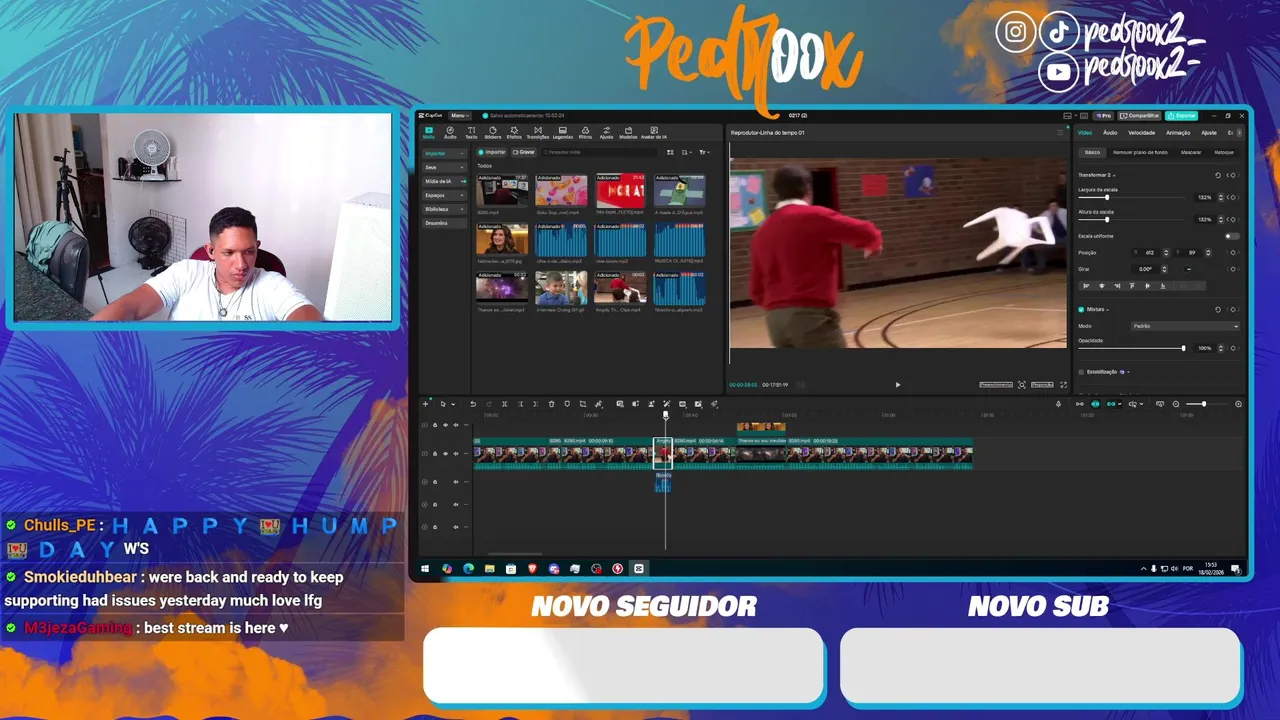
Task: Open the Áudio media tab
Action: click(x=450, y=132)
